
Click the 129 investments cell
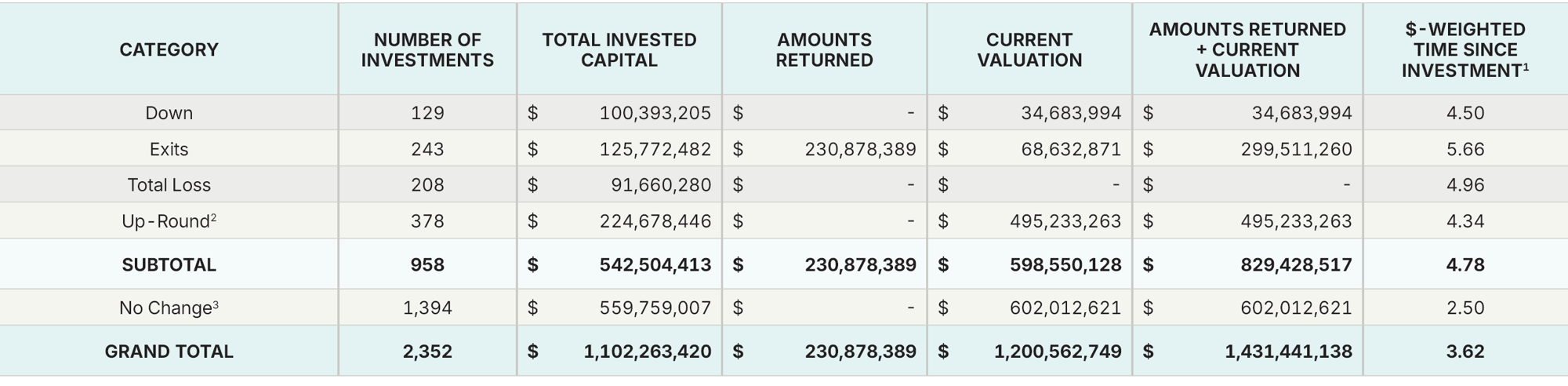pyautogui.click(x=427, y=113)
